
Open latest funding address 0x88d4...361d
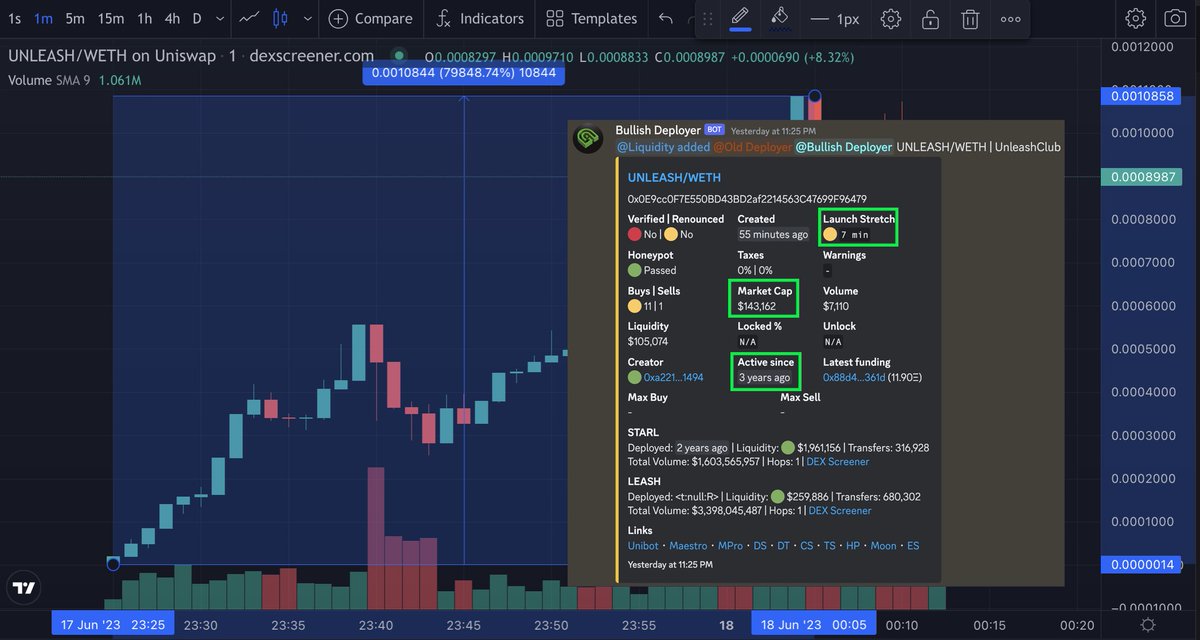point(853,378)
